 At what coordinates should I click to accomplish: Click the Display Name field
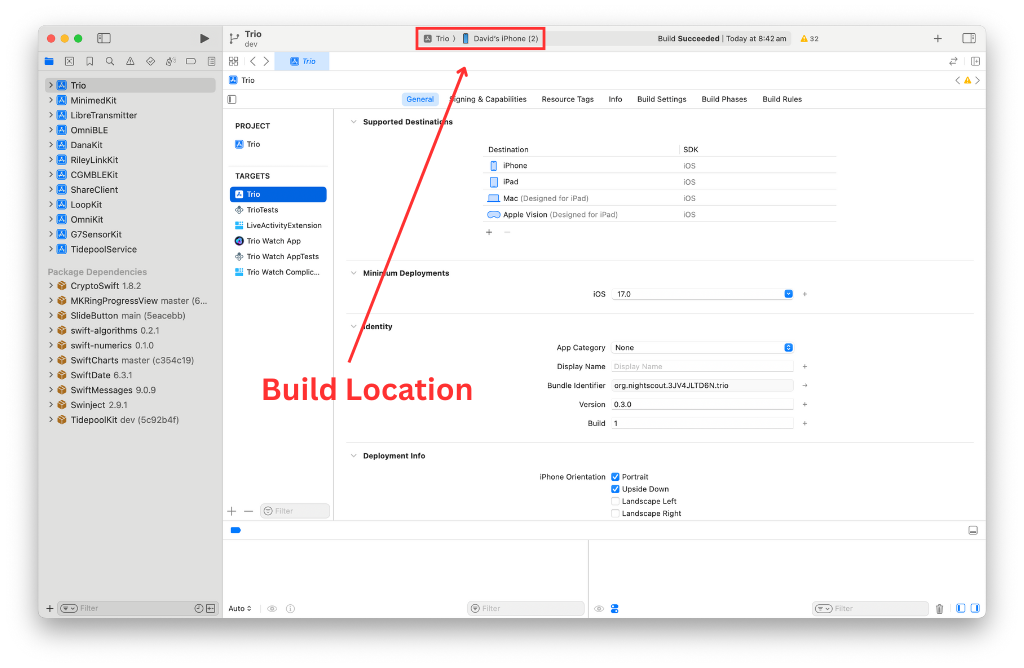tap(702, 367)
